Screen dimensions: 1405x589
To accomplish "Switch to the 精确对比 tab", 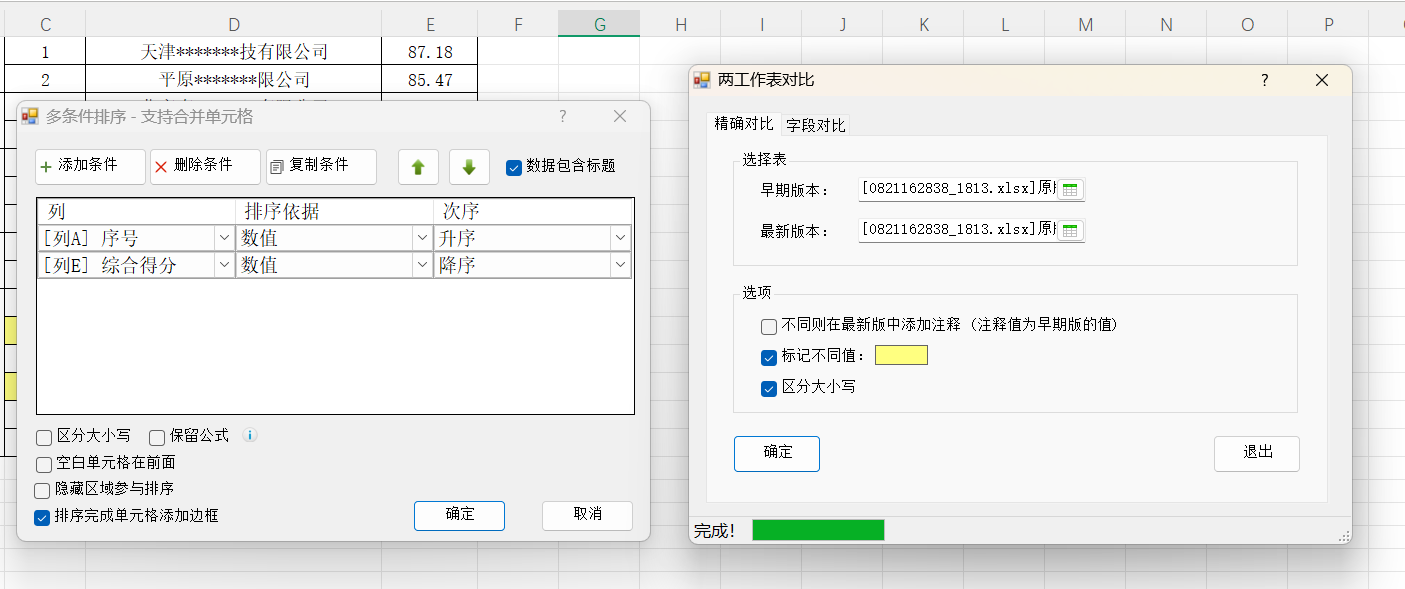I will pos(743,124).
